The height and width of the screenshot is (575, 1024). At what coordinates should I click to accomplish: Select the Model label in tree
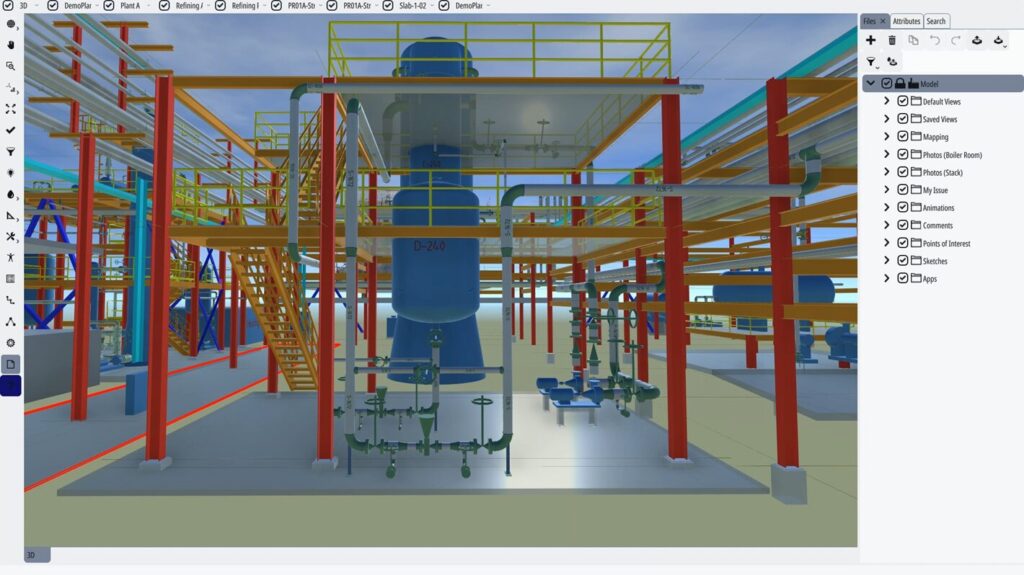(x=929, y=84)
